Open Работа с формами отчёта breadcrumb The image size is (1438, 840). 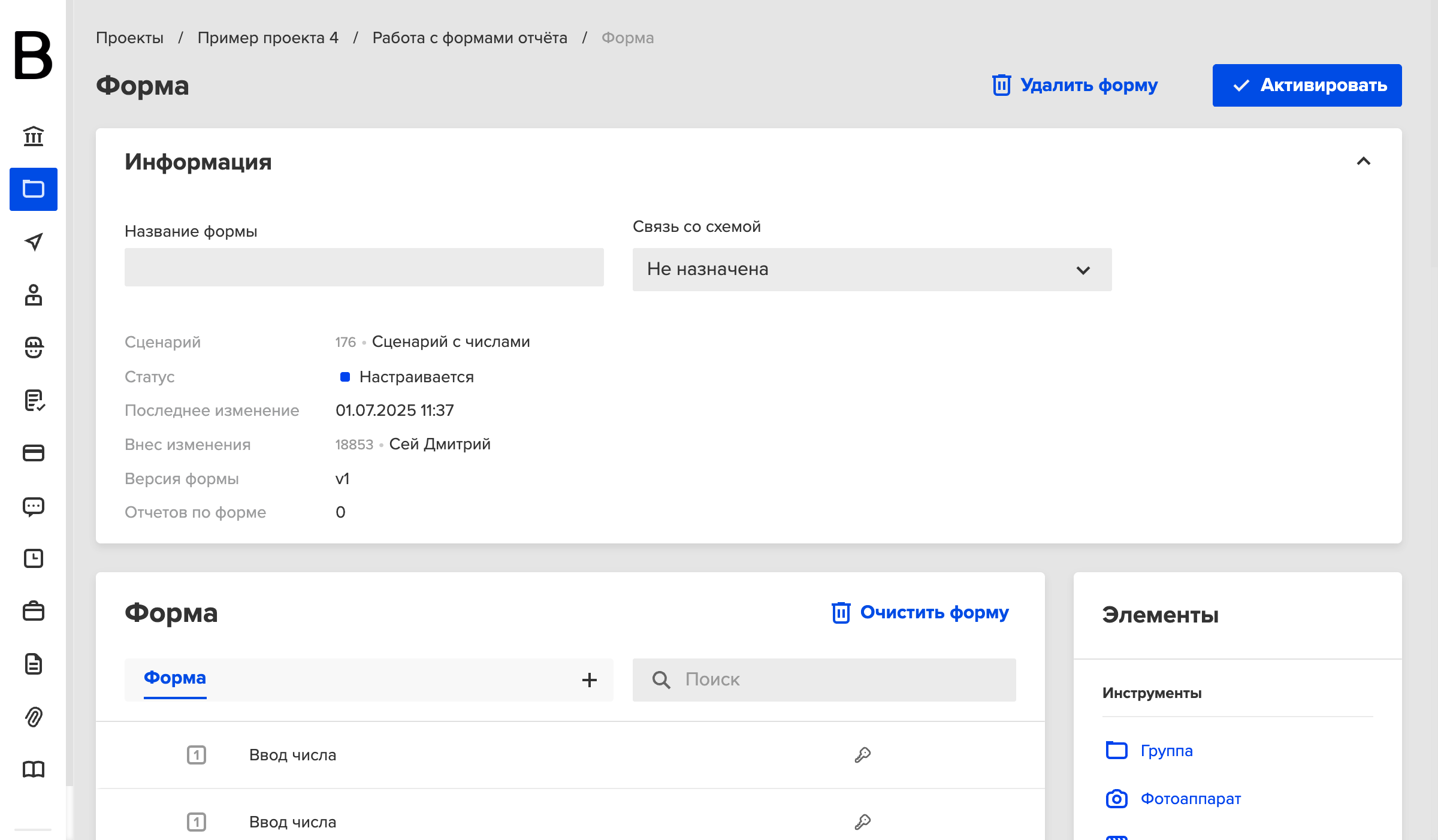[x=470, y=38]
